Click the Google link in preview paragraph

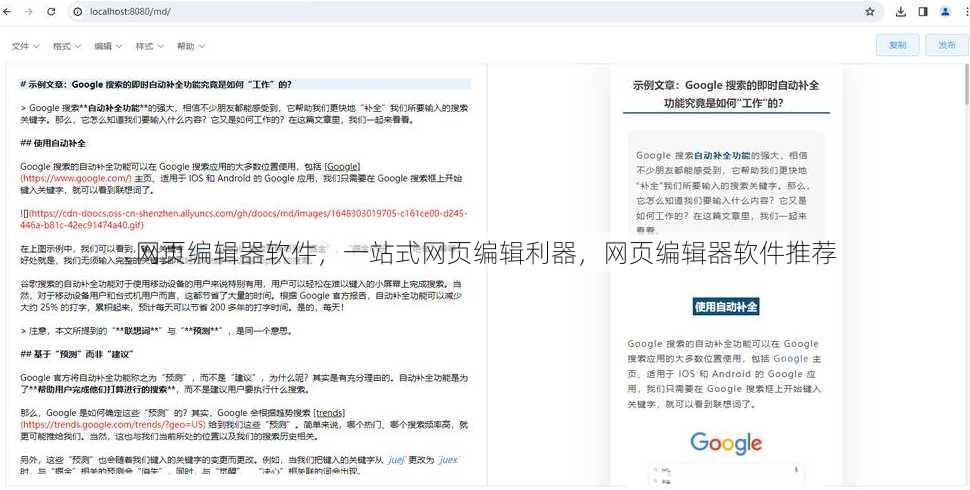pyautogui.click(x=791, y=358)
